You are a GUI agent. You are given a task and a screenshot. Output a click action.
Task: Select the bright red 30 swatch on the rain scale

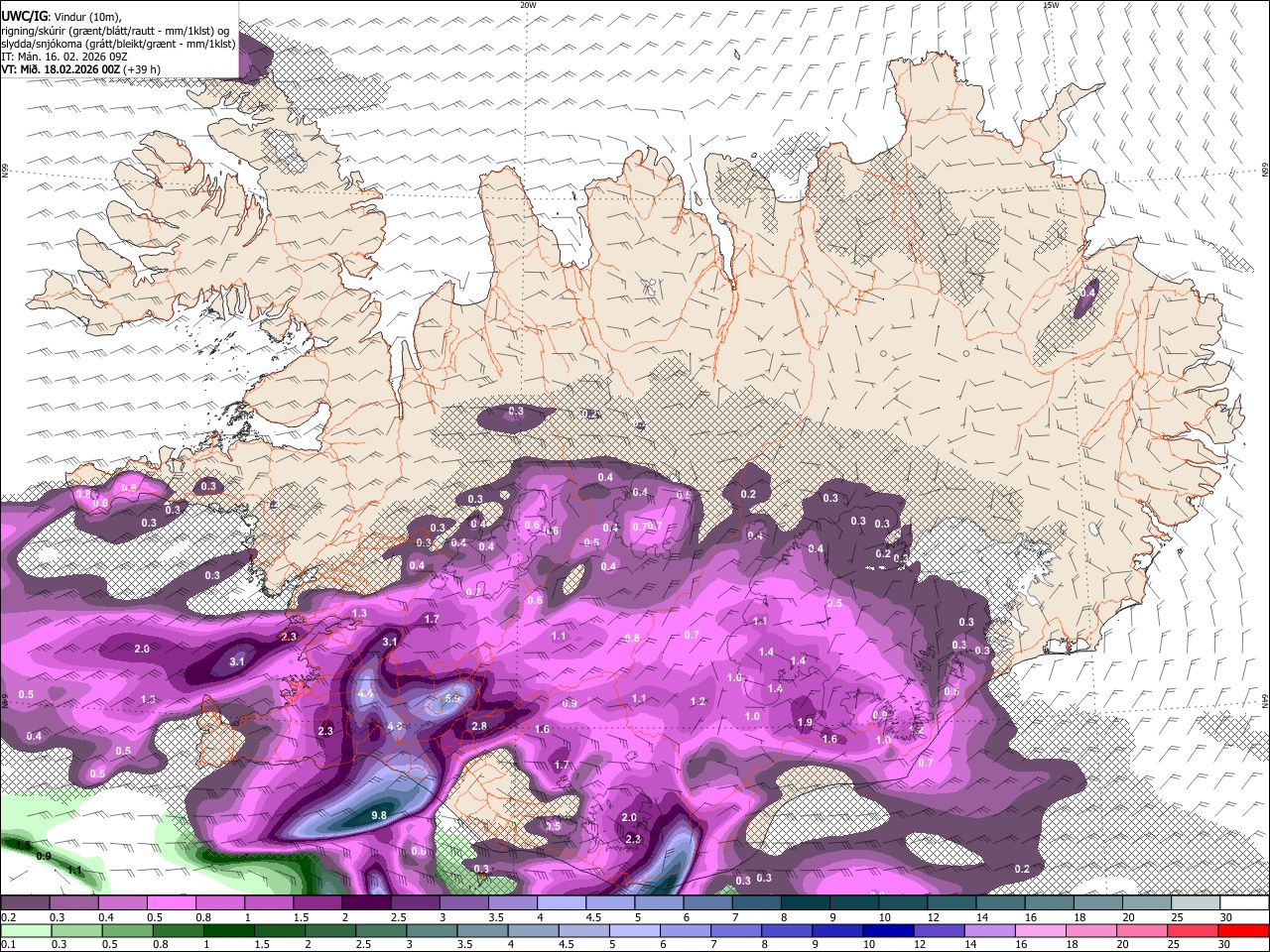(1244, 930)
